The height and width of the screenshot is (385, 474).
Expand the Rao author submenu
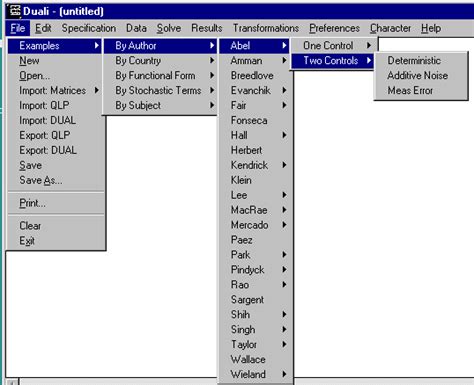coord(256,285)
